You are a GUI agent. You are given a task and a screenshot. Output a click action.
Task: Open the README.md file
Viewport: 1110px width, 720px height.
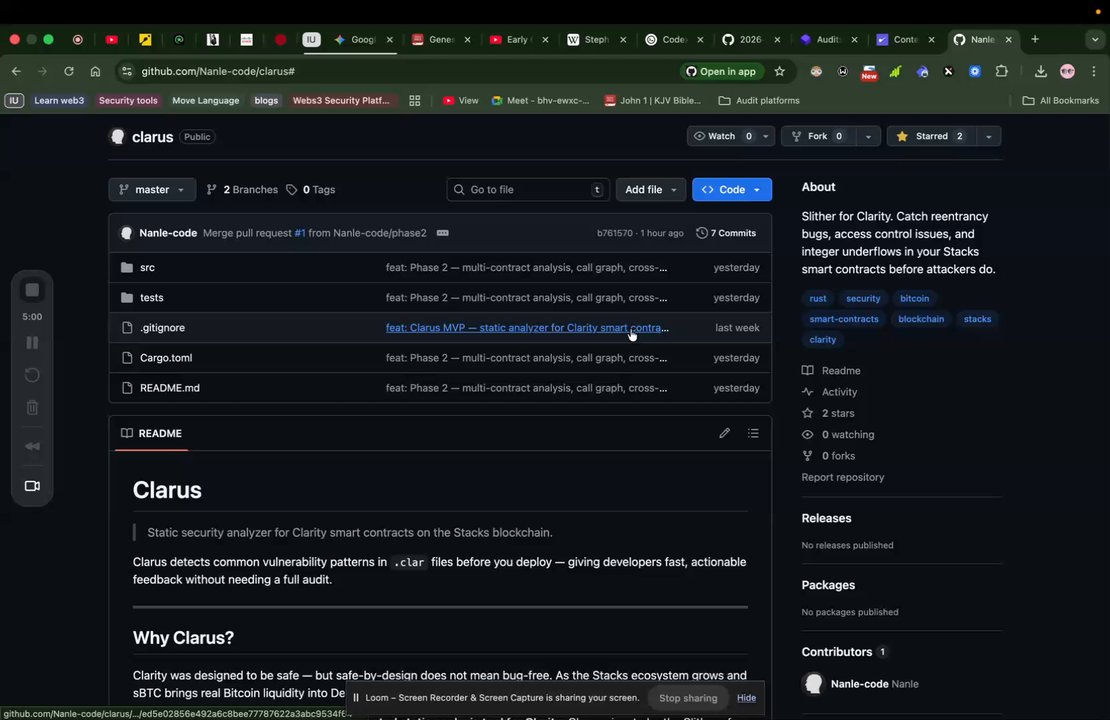tap(170, 389)
